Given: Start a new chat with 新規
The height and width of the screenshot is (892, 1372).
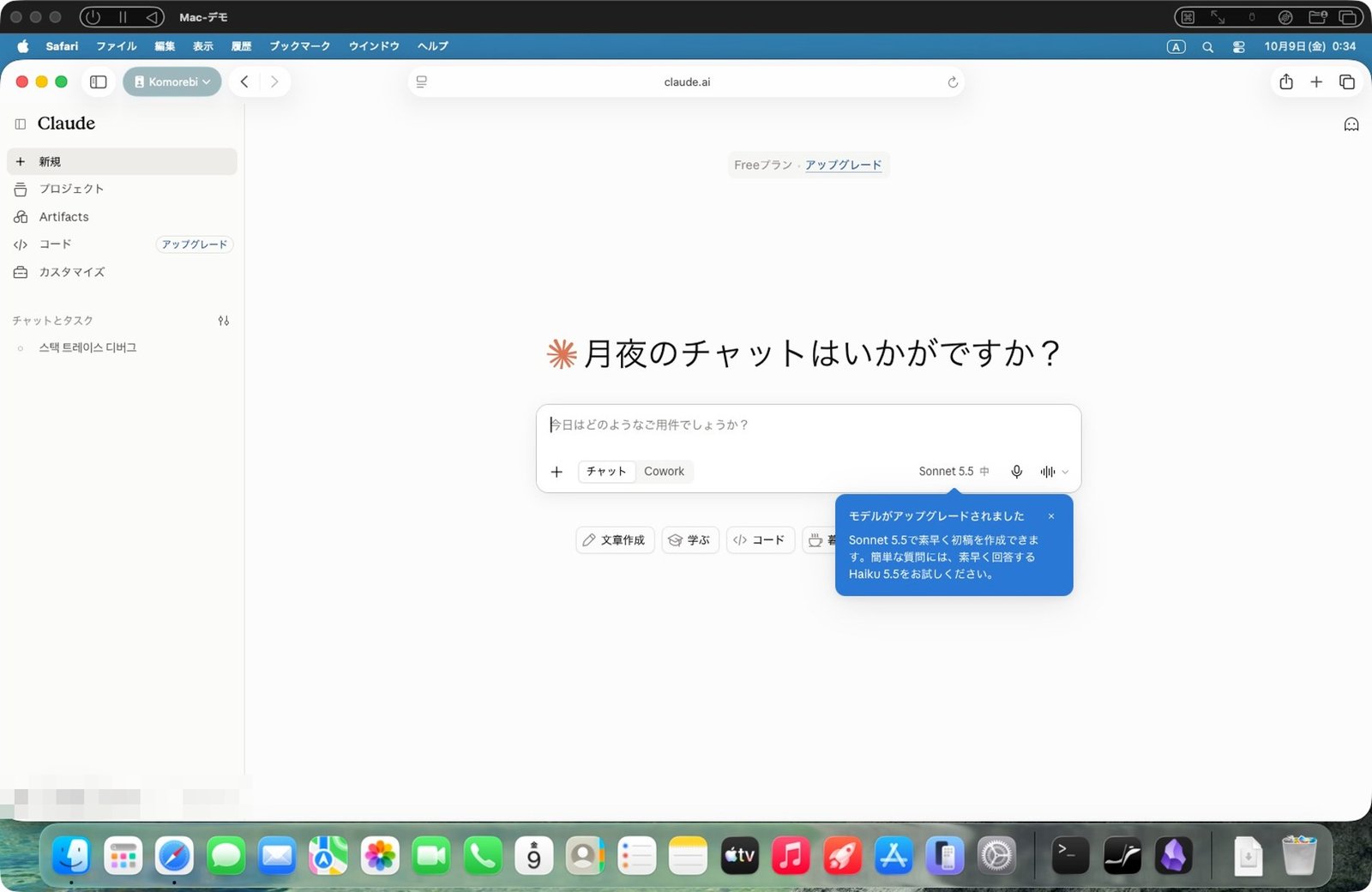Looking at the screenshot, I should tap(122, 161).
